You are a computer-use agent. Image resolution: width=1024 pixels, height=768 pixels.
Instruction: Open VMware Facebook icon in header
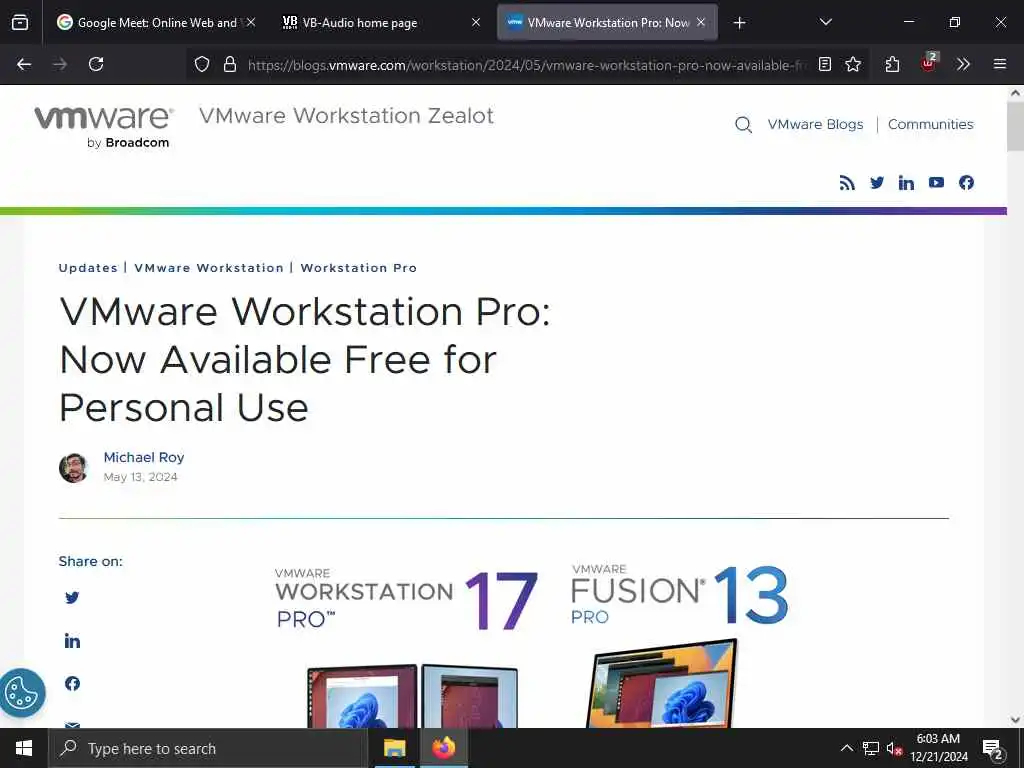pyautogui.click(x=967, y=183)
